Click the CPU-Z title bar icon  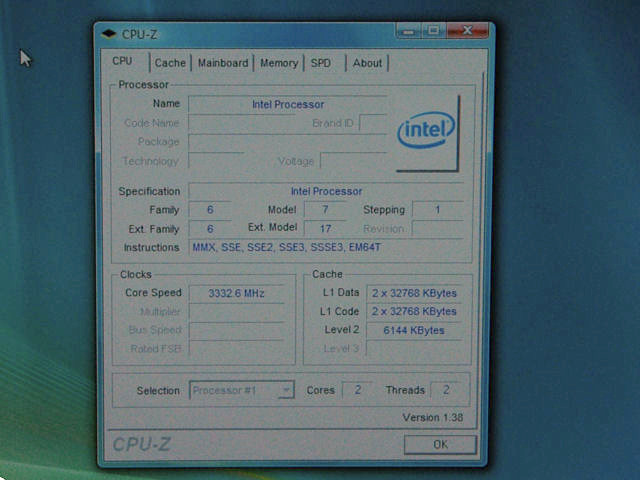[x=109, y=34]
